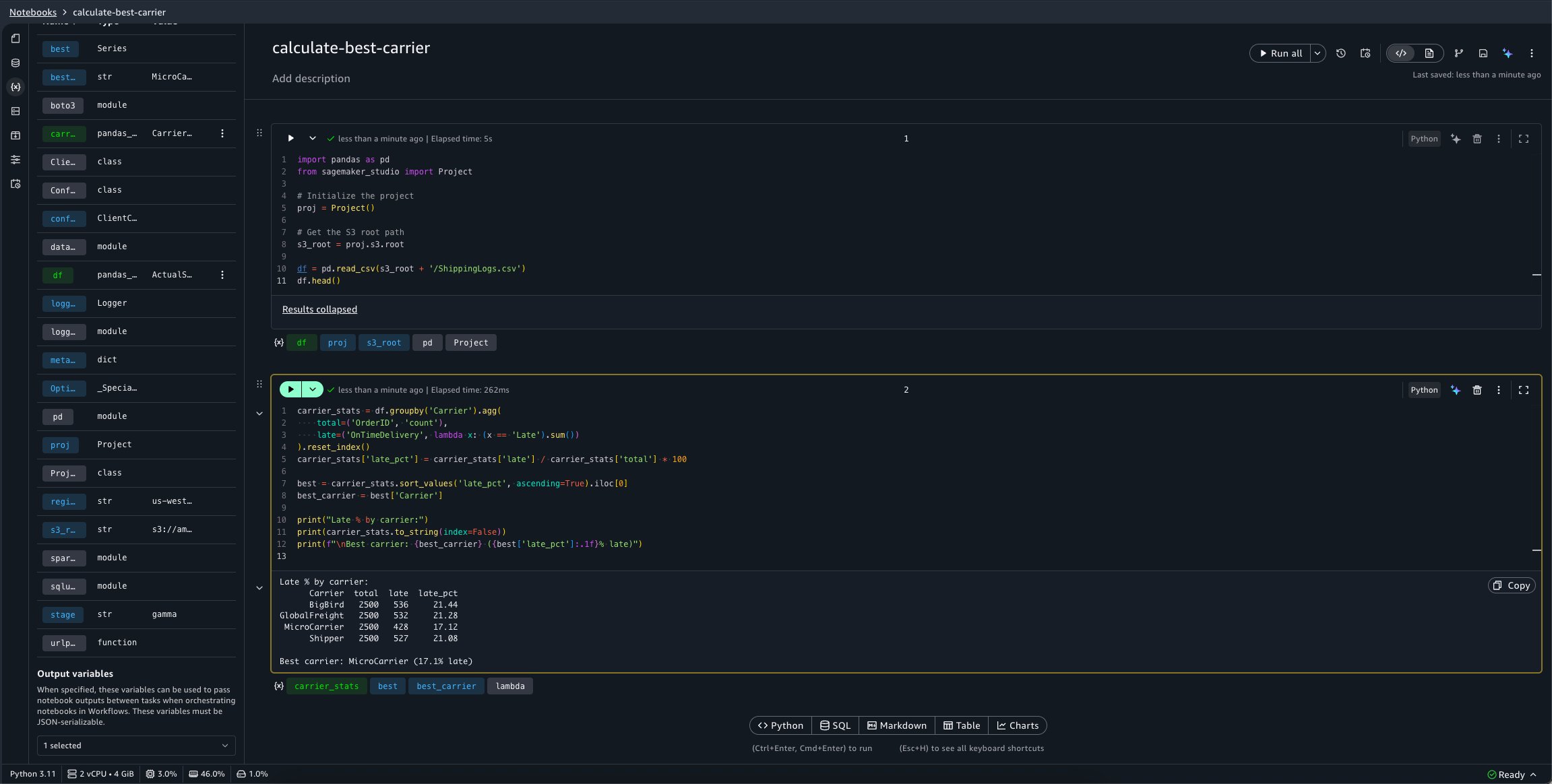1552x784 pixels.
Task: Switch to document view toggle
Action: 1429,53
